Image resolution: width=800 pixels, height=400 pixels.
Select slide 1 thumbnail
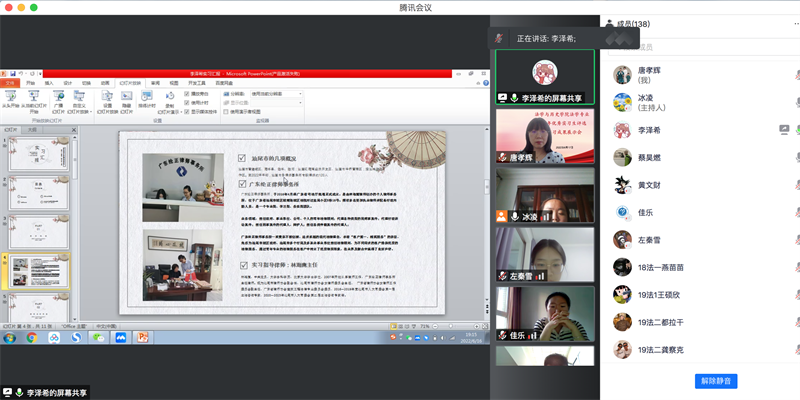click(x=39, y=154)
